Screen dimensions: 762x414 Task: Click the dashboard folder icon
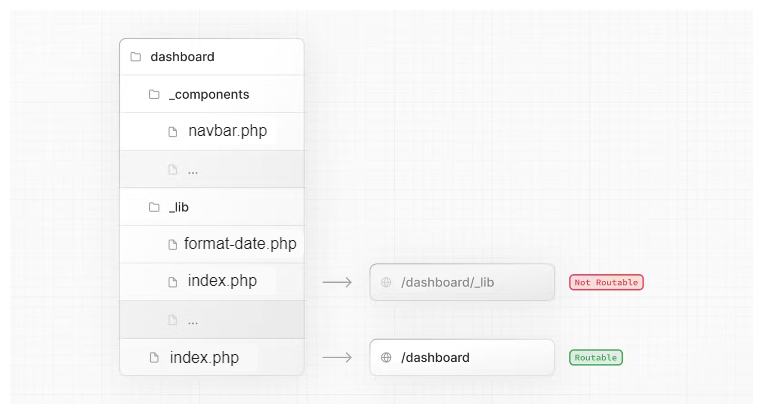tap(135, 57)
